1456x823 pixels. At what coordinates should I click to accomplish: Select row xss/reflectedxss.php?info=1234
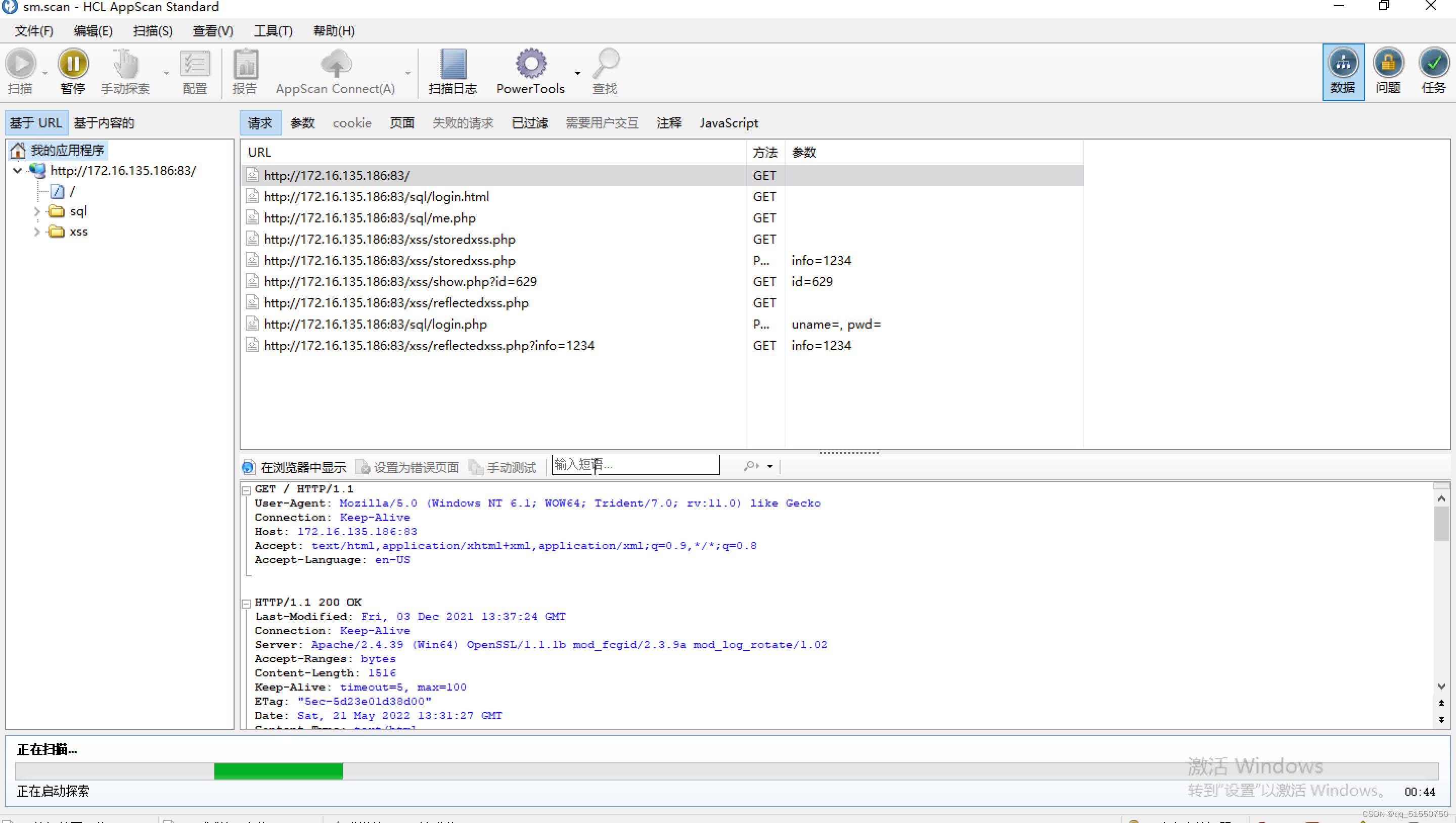click(x=662, y=345)
